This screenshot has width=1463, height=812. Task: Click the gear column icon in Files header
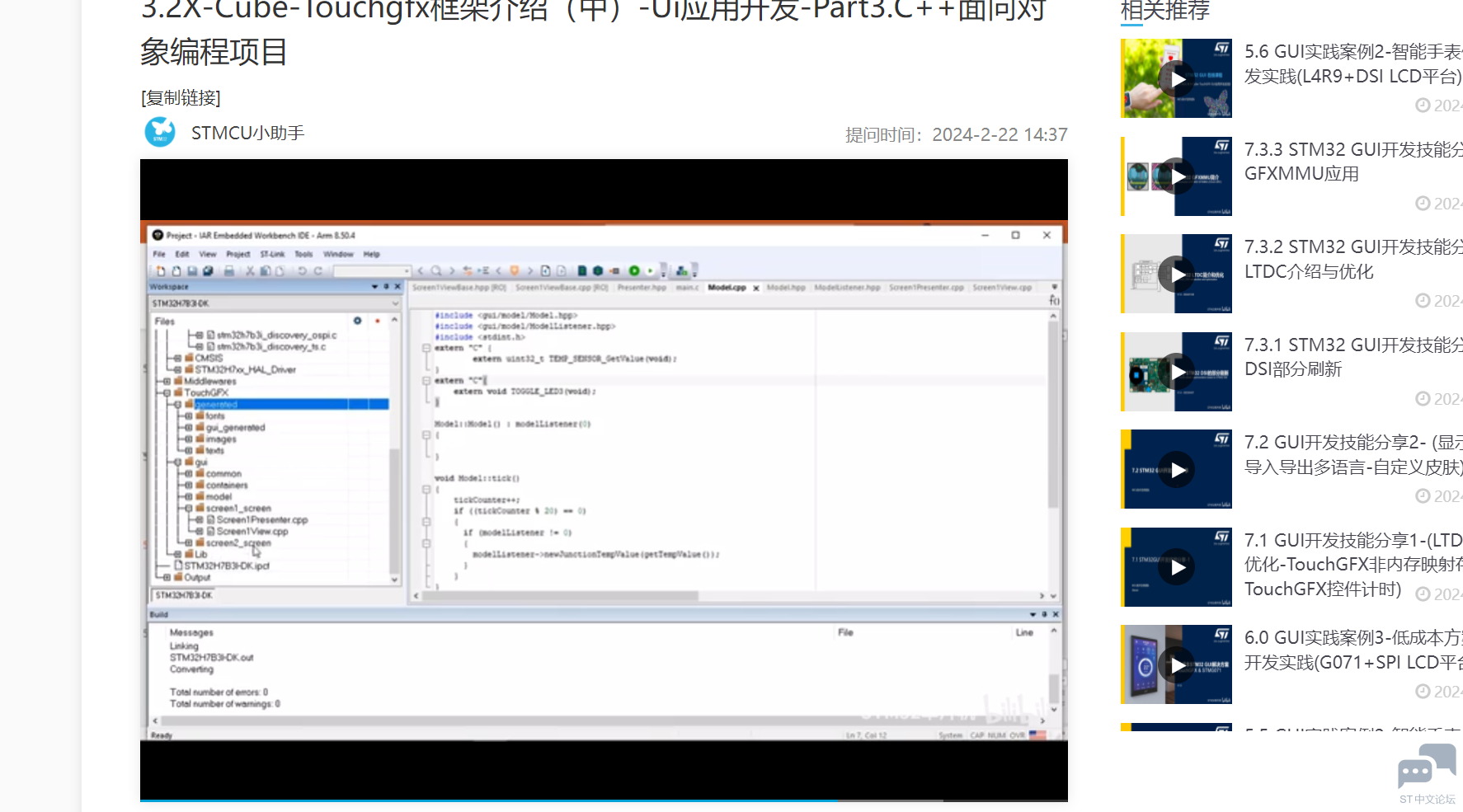click(357, 321)
